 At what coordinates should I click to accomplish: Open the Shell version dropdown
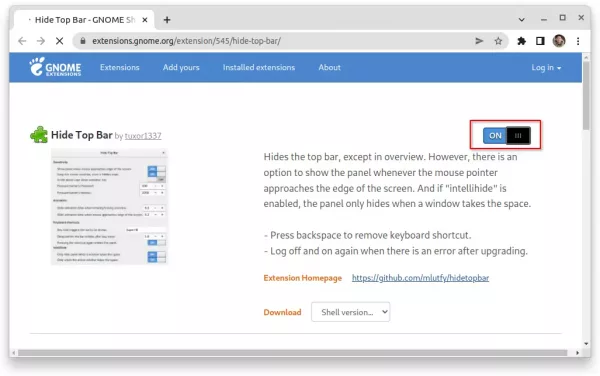(351, 312)
